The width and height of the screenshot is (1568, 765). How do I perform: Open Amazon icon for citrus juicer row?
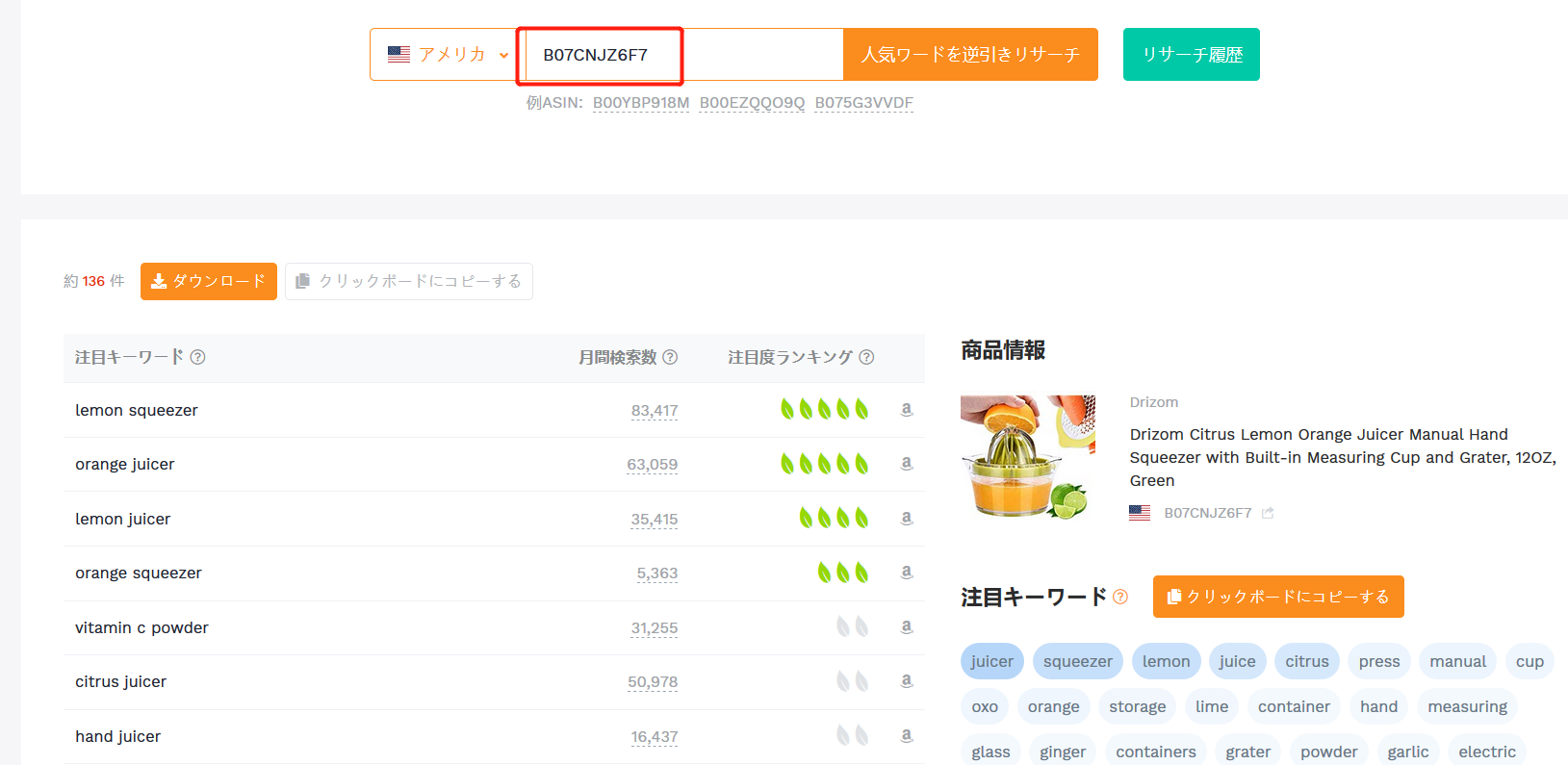[906, 681]
